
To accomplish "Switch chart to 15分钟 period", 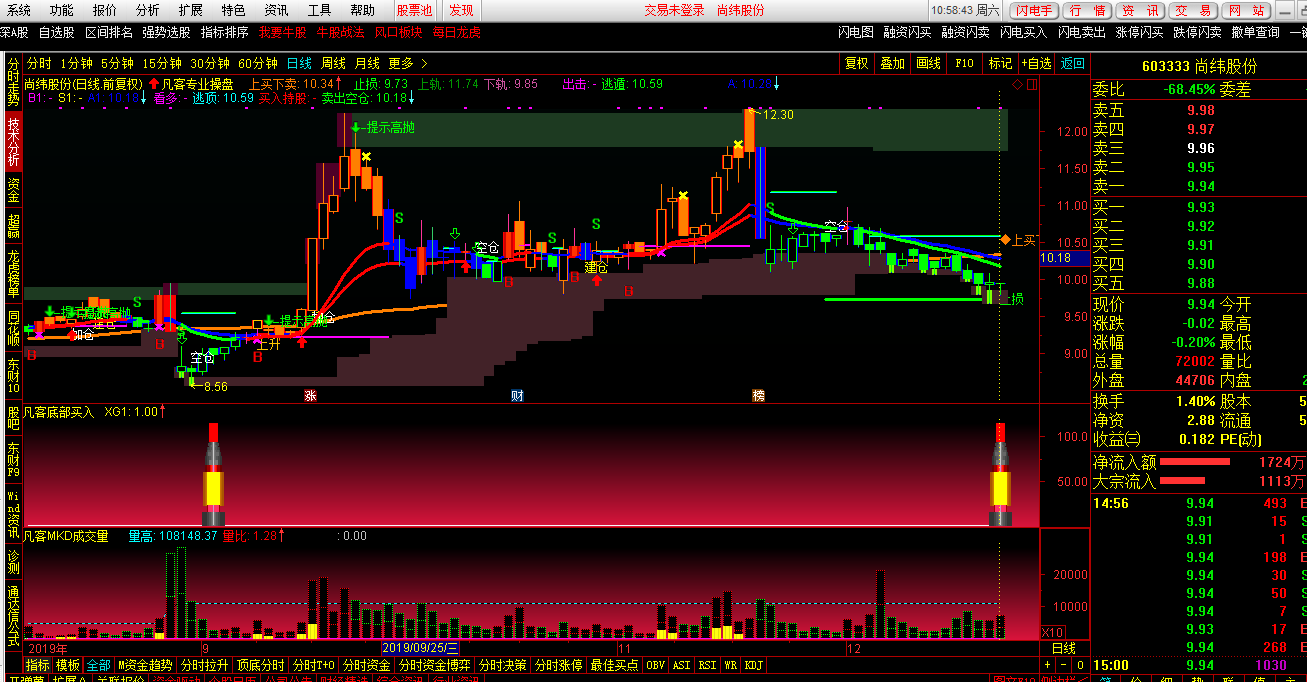I will [162, 63].
